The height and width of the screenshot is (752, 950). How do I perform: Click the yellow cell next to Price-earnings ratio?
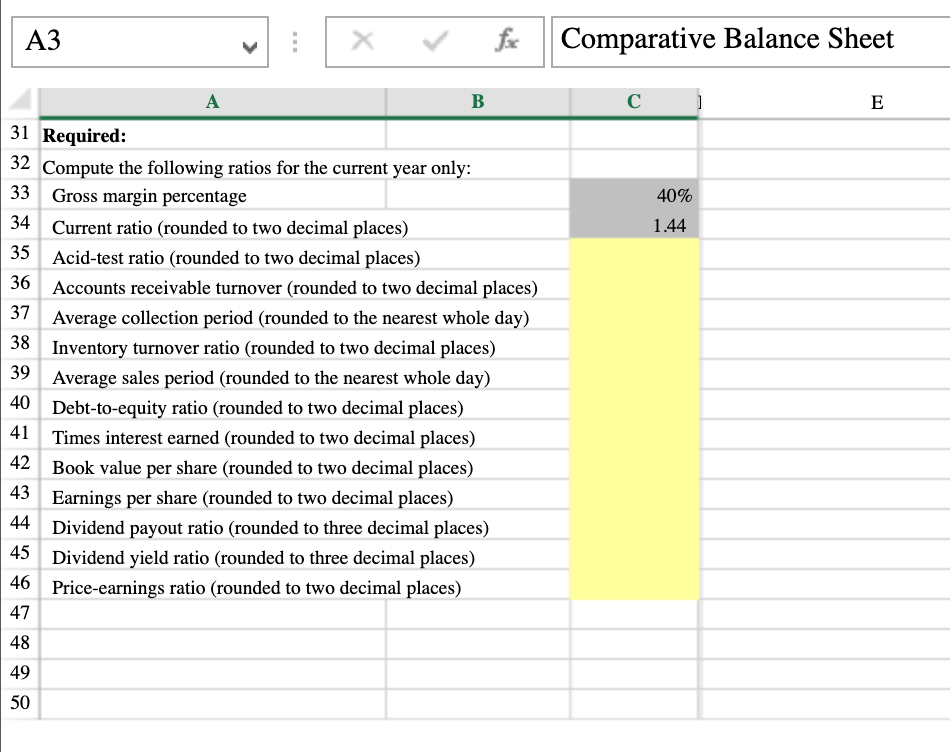pyautogui.click(x=633, y=586)
